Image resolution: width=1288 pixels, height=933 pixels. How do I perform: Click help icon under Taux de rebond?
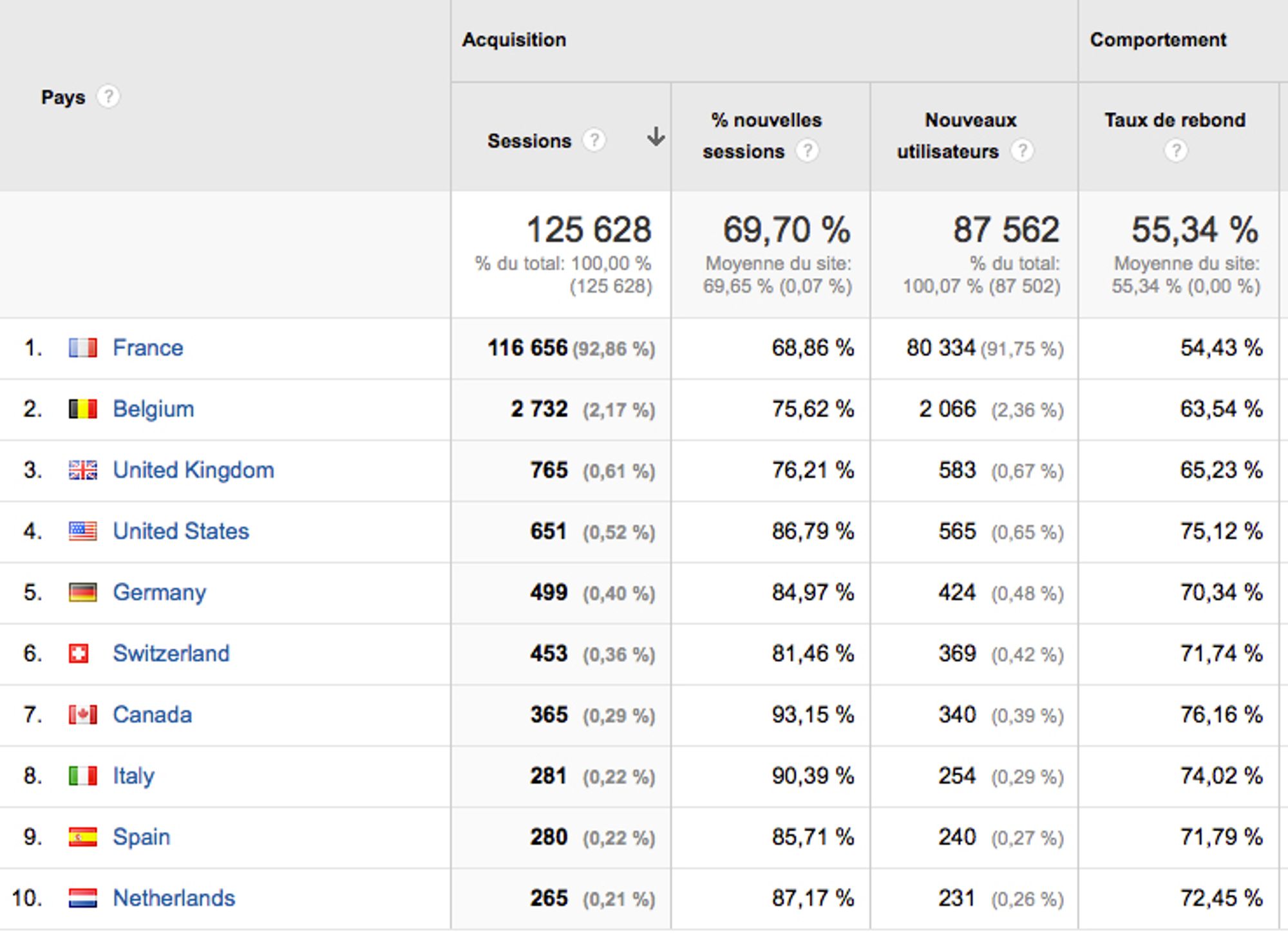point(1175,151)
